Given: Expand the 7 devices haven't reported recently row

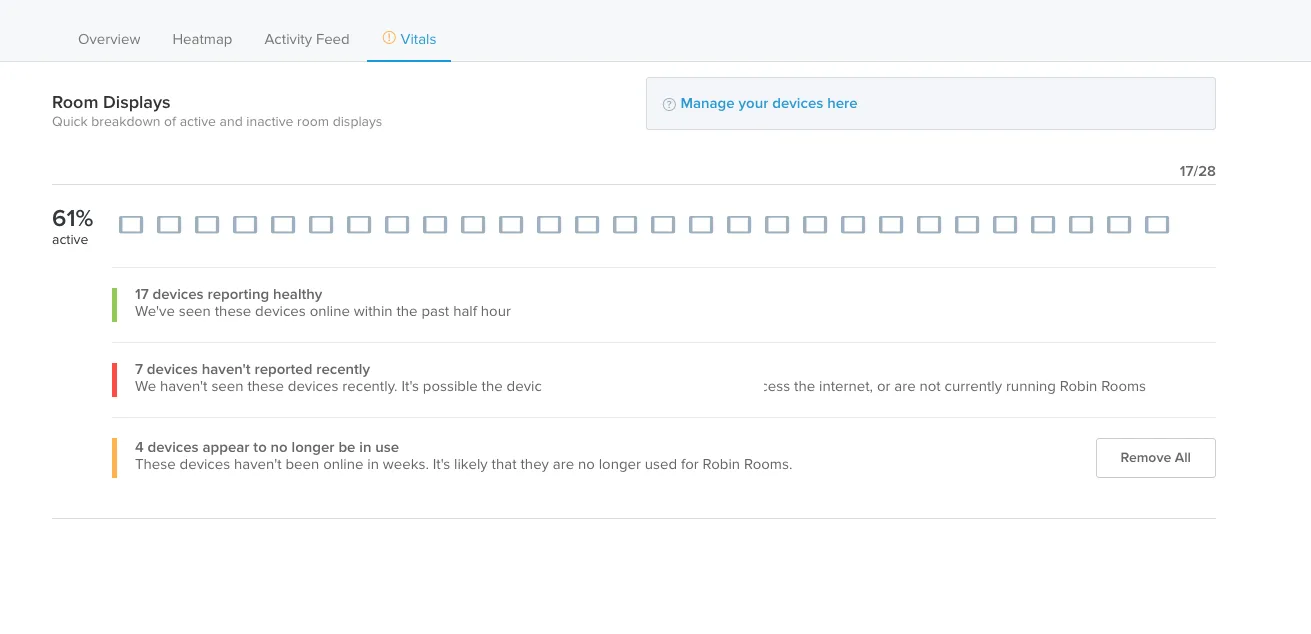Looking at the screenshot, I should tap(664, 380).
